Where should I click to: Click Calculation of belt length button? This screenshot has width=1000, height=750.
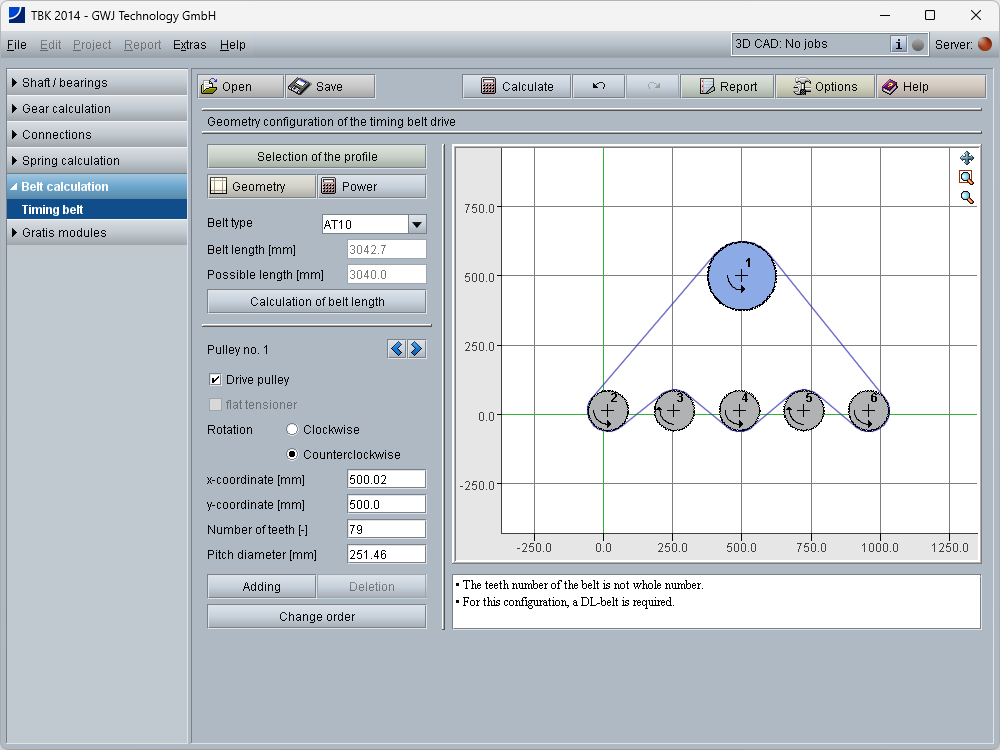tap(316, 302)
